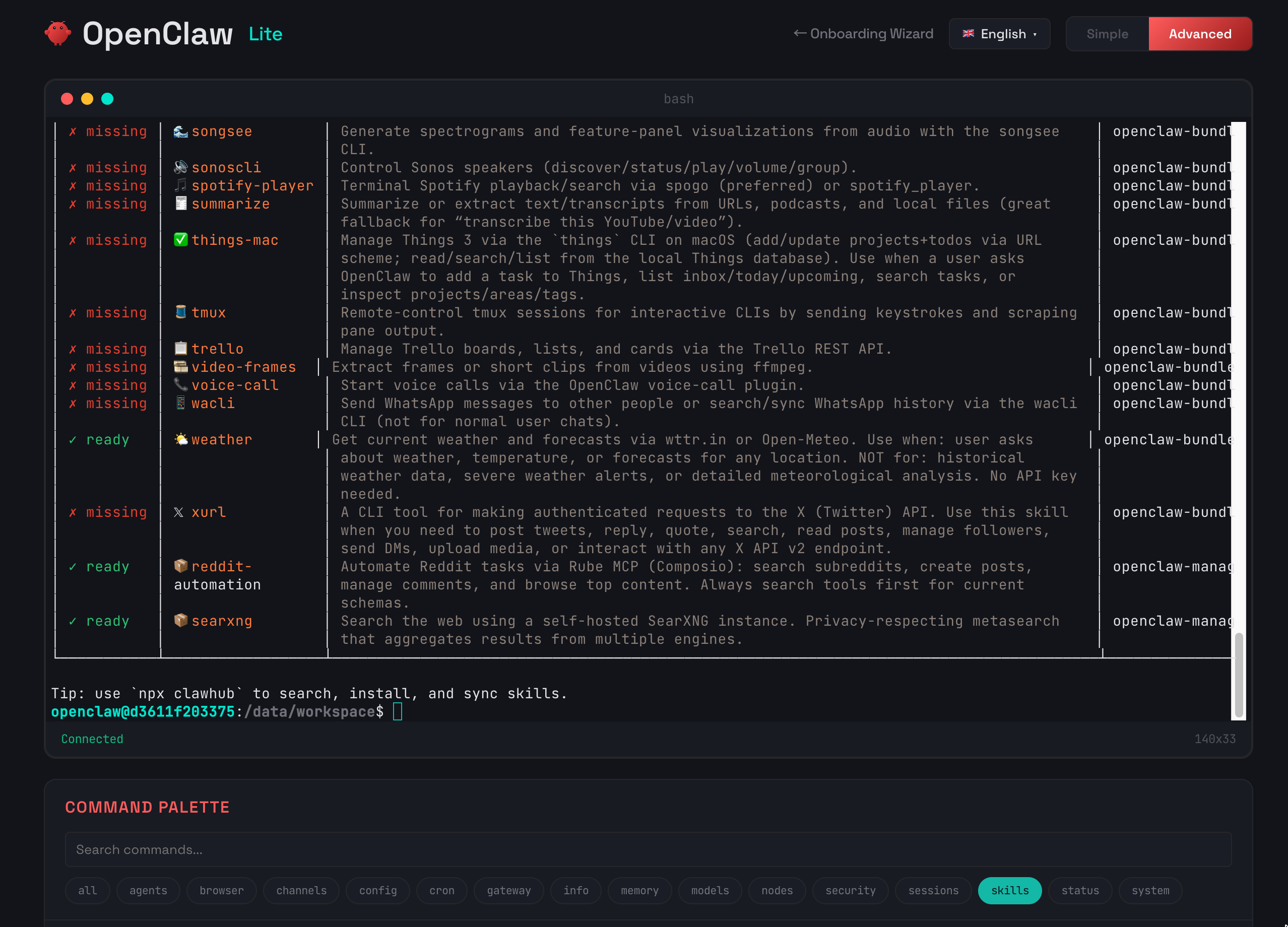Viewport: 1288px width, 927px height.
Task: Click the tmux thread spool icon
Action: pos(180,312)
